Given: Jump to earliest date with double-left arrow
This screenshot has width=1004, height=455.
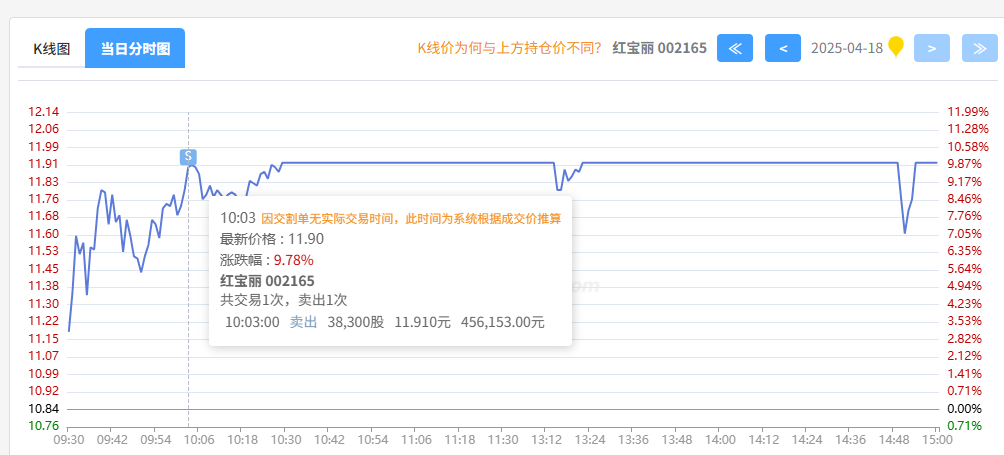Looking at the screenshot, I should pos(734,48).
